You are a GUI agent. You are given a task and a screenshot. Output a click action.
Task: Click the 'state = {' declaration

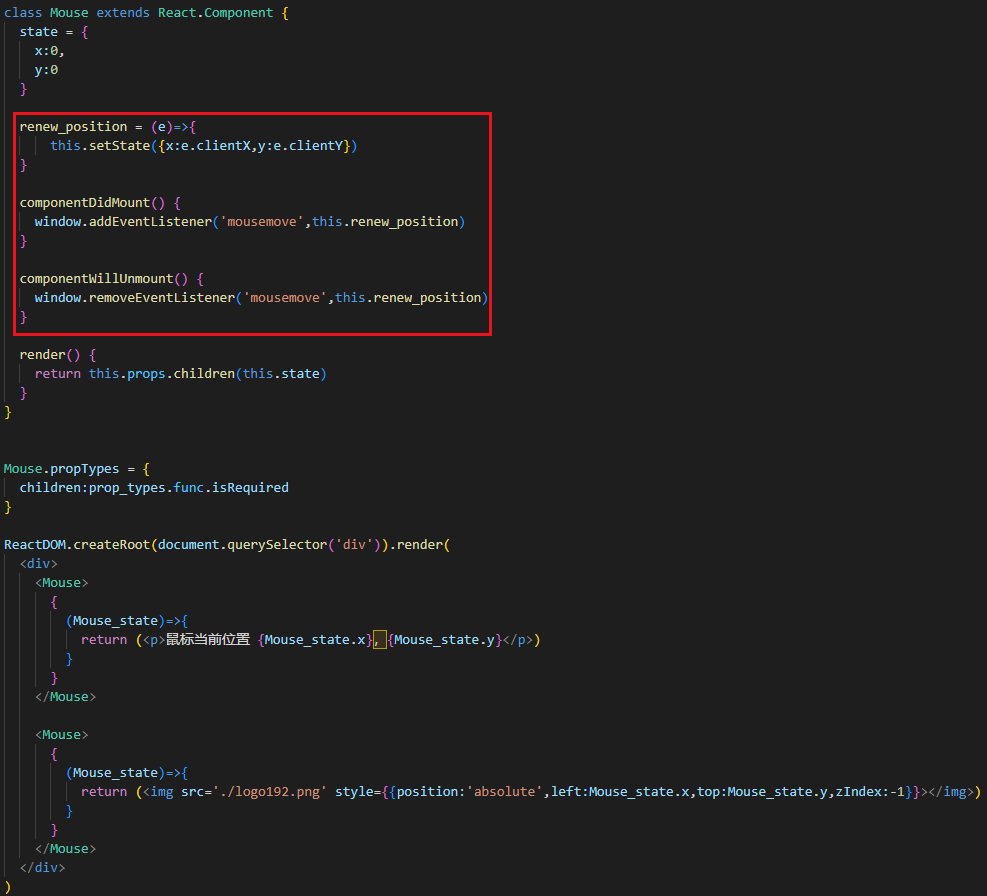point(54,31)
